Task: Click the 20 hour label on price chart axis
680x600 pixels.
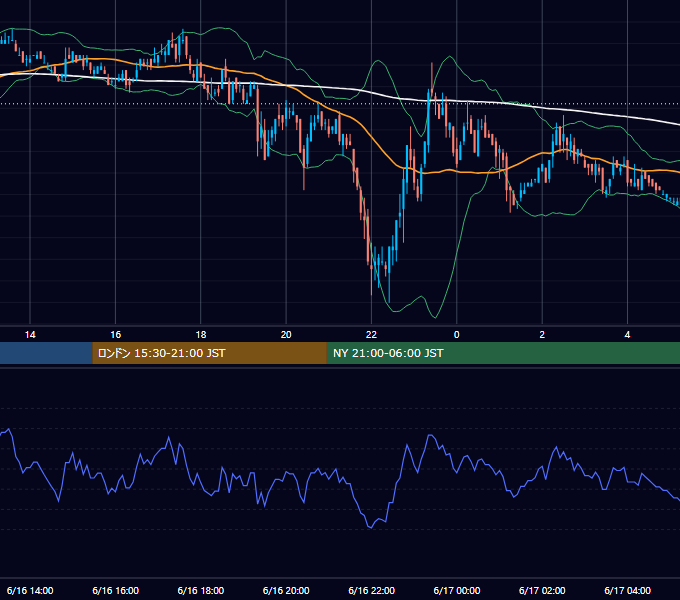Action: click(x=286, y=335)
